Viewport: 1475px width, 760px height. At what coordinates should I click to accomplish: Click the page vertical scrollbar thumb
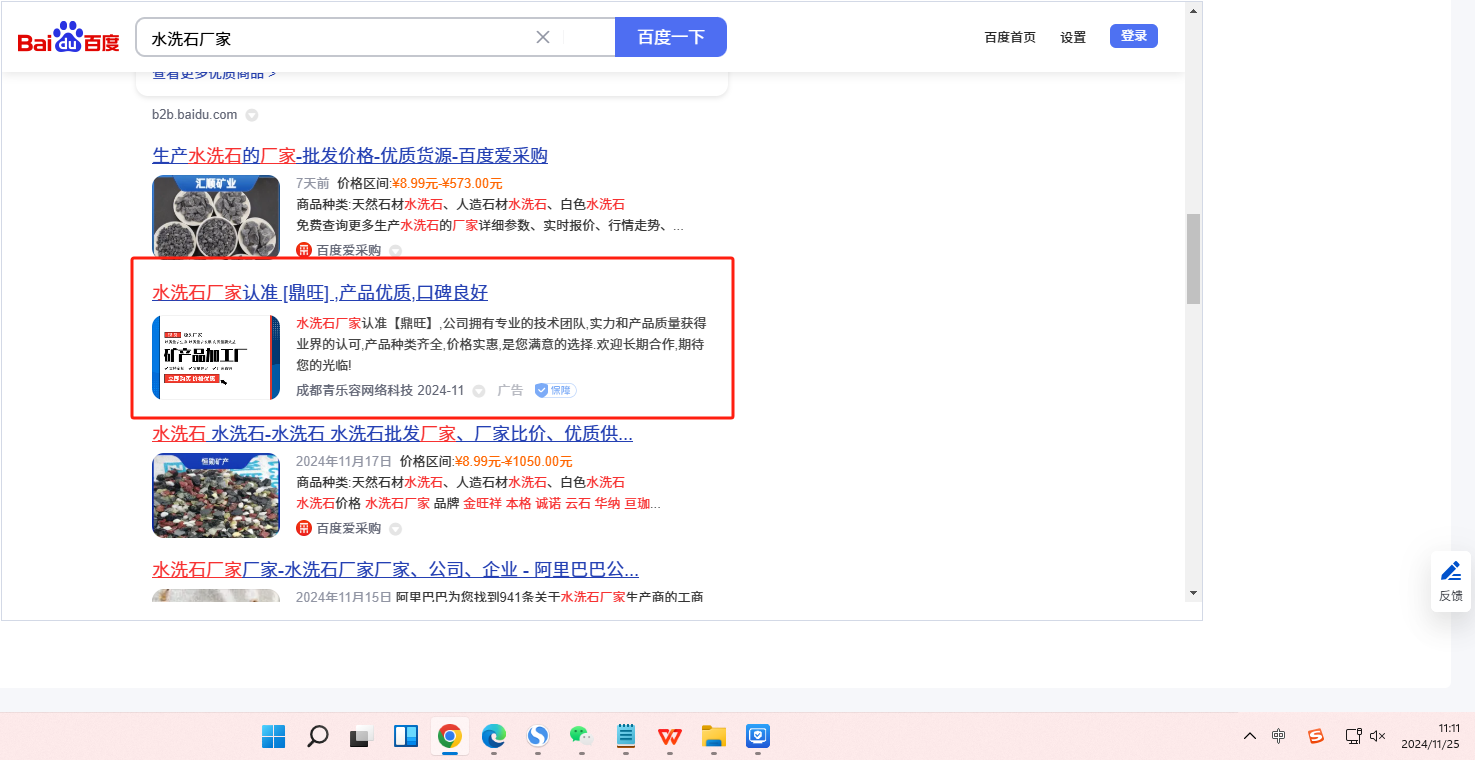coord(1193,258)
